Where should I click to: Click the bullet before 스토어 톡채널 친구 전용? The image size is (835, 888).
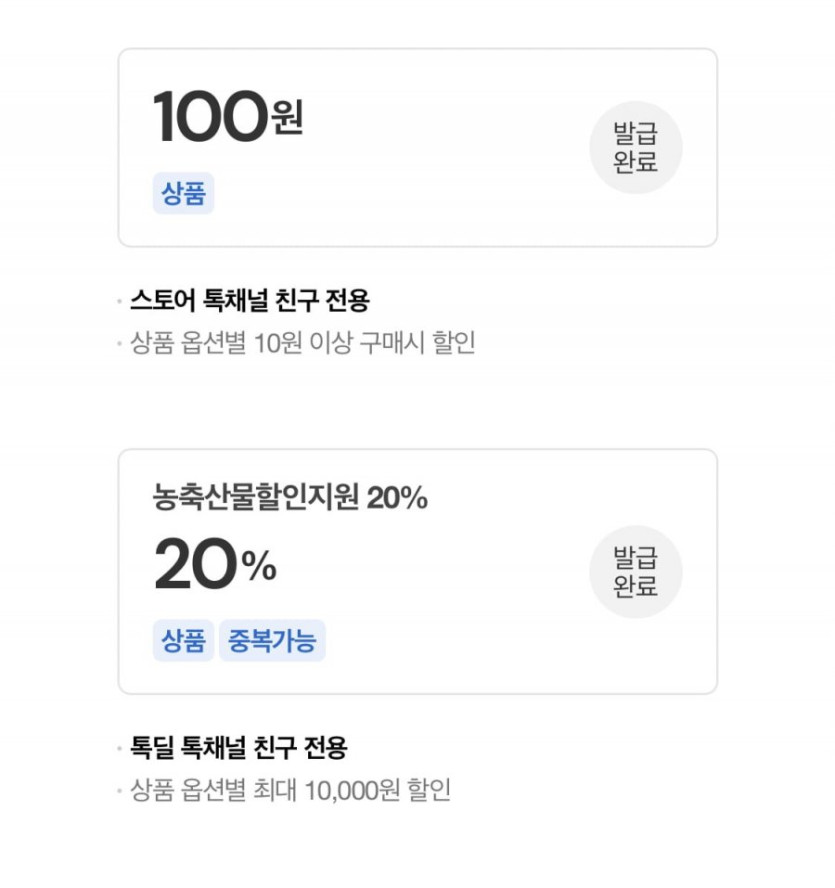point(120,300)
